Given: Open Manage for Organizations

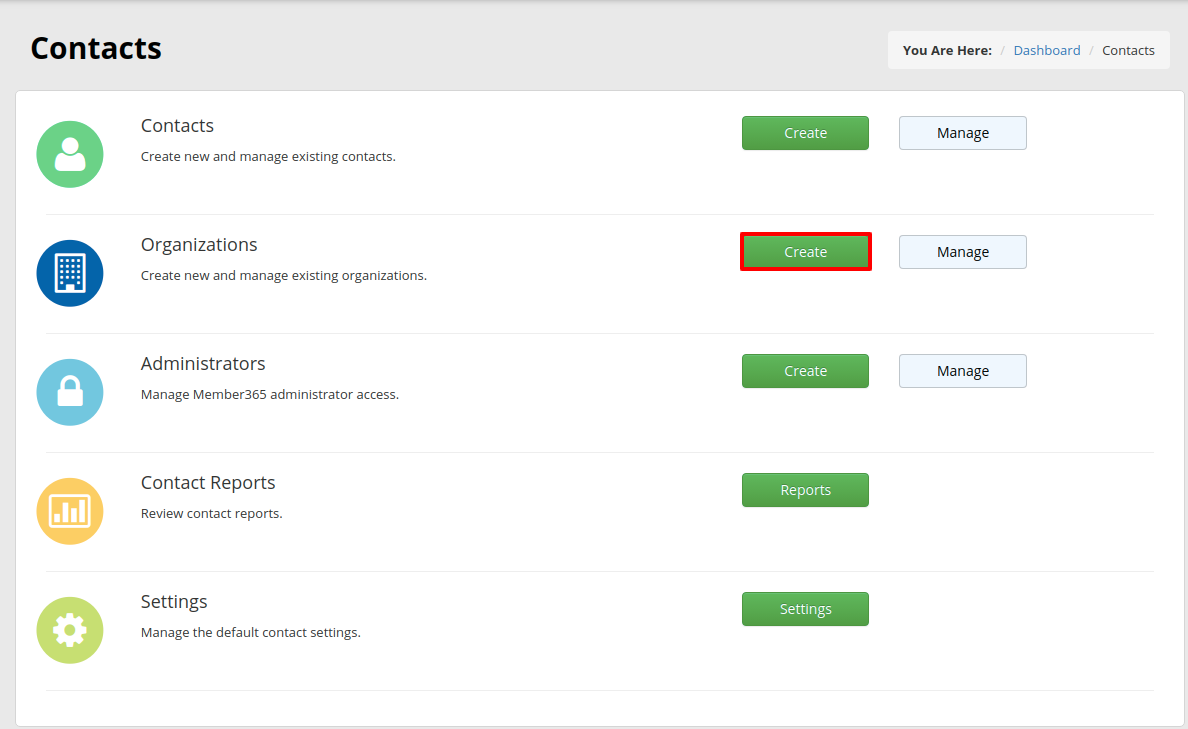Looking at the screenshot, I should coord(963,252).
